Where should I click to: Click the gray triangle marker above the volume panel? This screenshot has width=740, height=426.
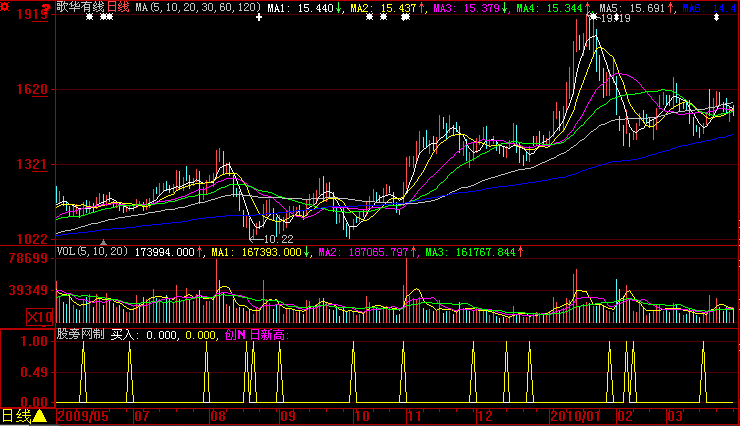pos(103,241)
